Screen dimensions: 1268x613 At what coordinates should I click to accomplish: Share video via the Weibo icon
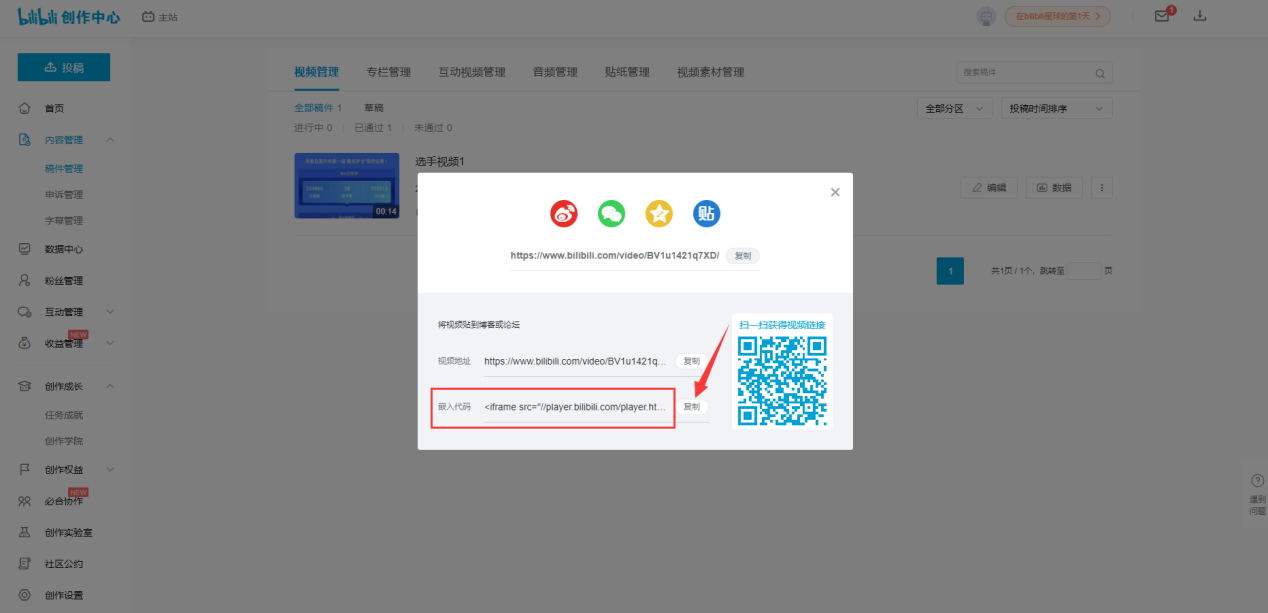(565, 213)
